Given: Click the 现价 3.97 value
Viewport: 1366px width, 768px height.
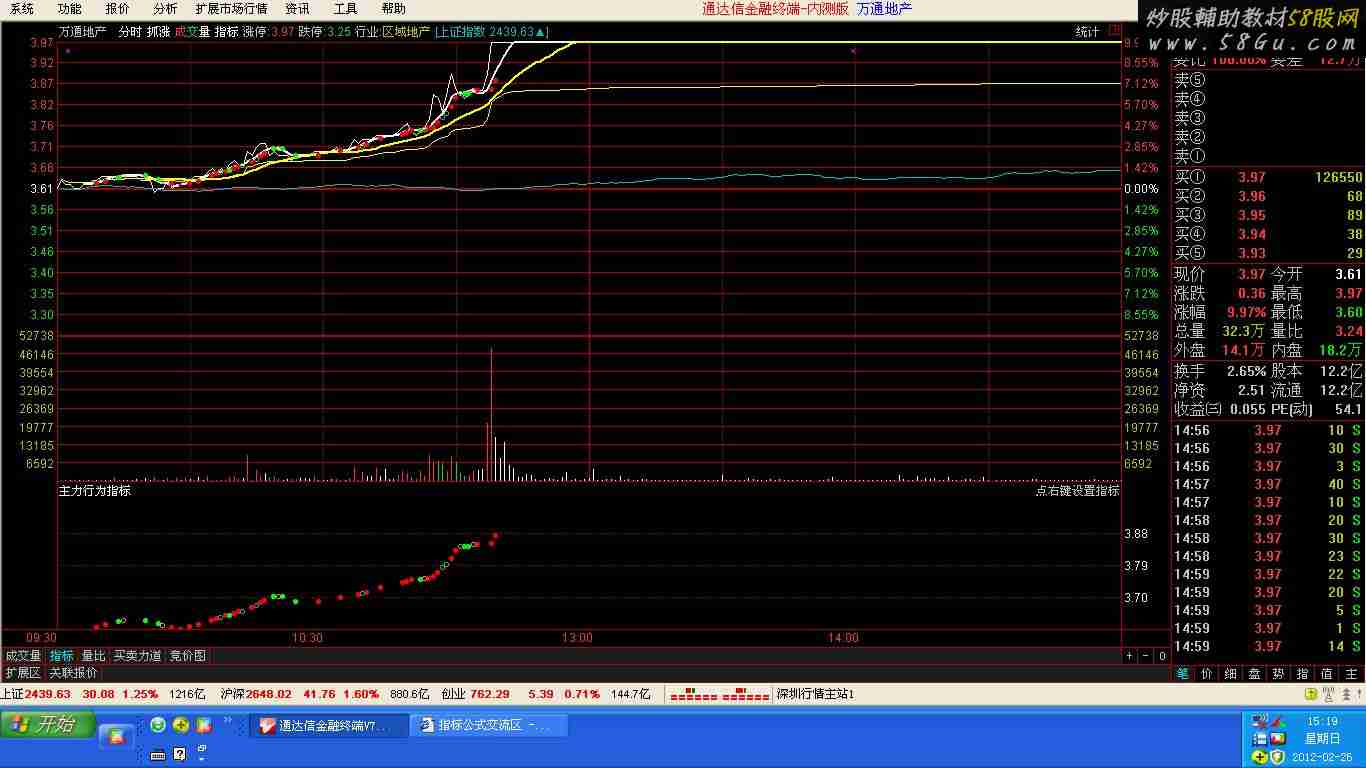Looking at the screenshot, I should 1252,274.
